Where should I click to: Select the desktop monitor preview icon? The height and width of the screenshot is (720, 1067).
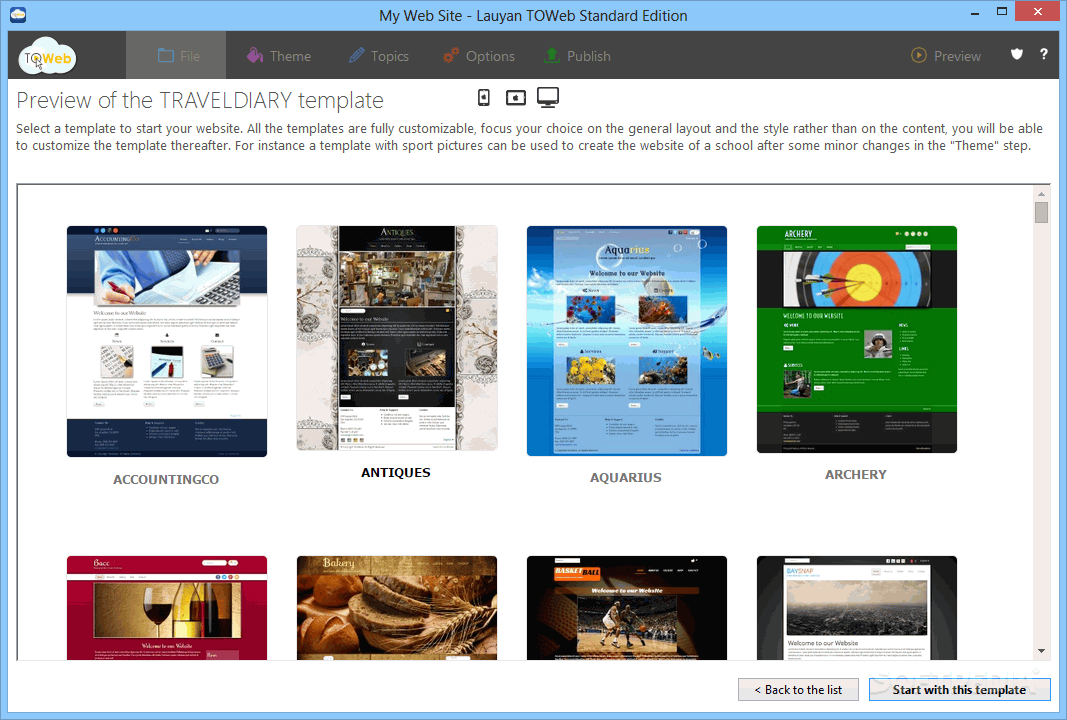(x=548, y=97)
